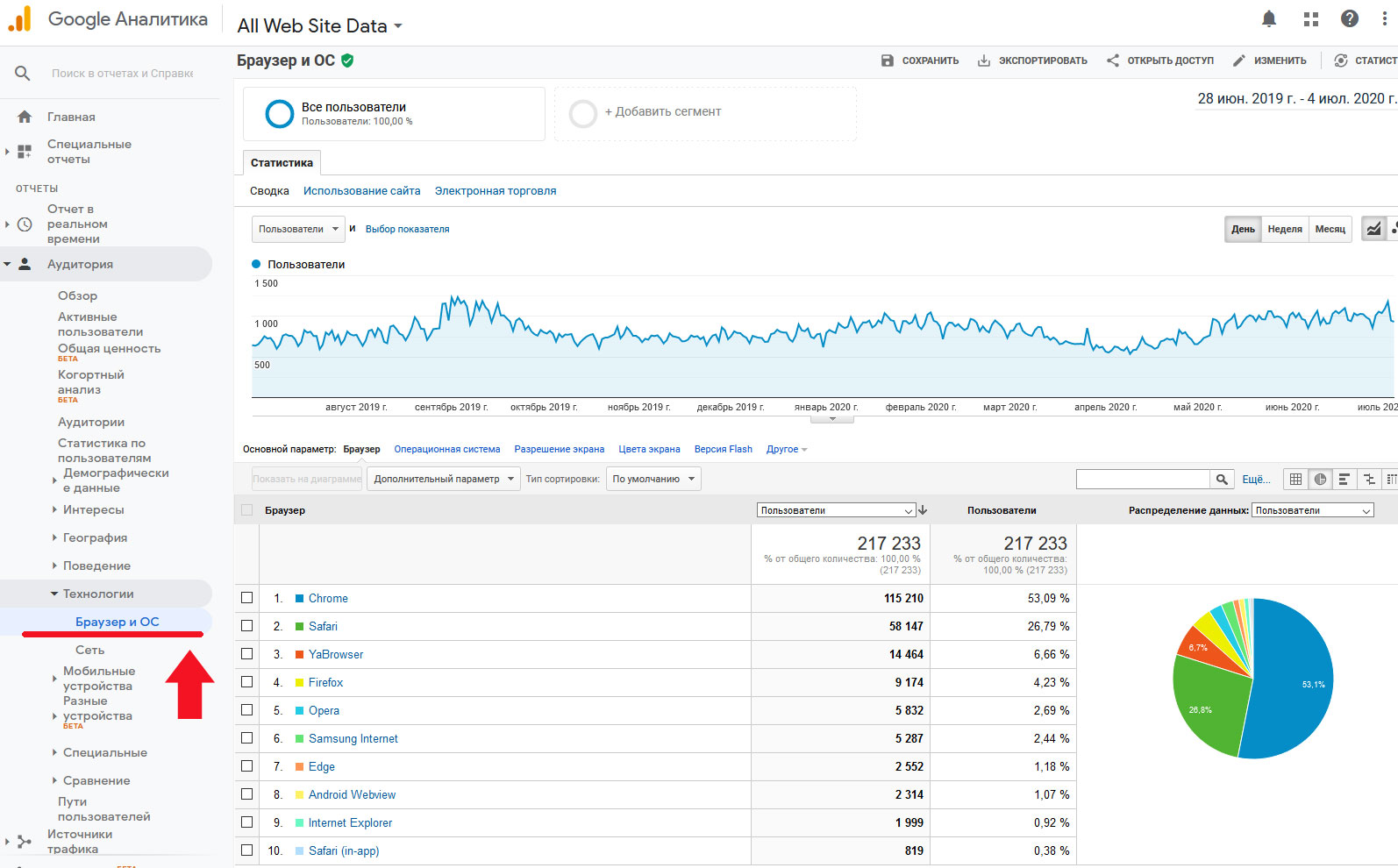The width and height of the screenshot is (1398, 868).
Task: Select the data table view icon
Action: [x=1295, y=479]
